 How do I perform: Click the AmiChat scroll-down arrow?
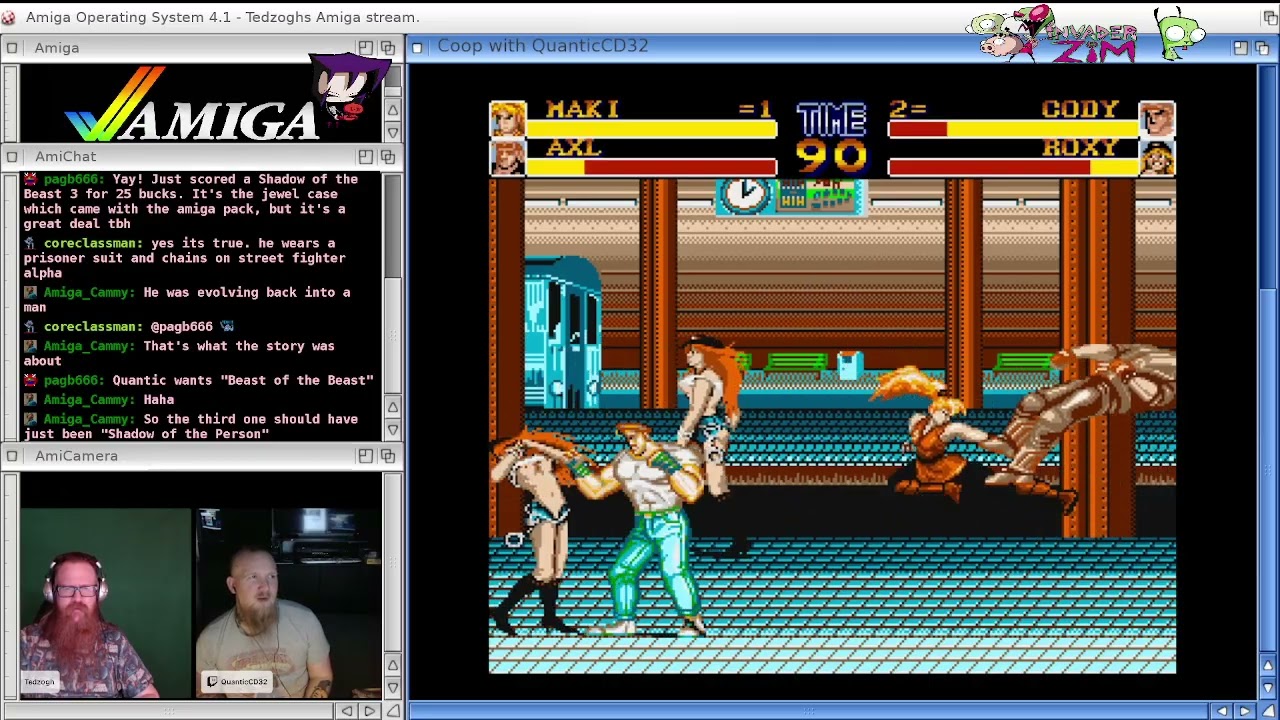click(393, 430)
